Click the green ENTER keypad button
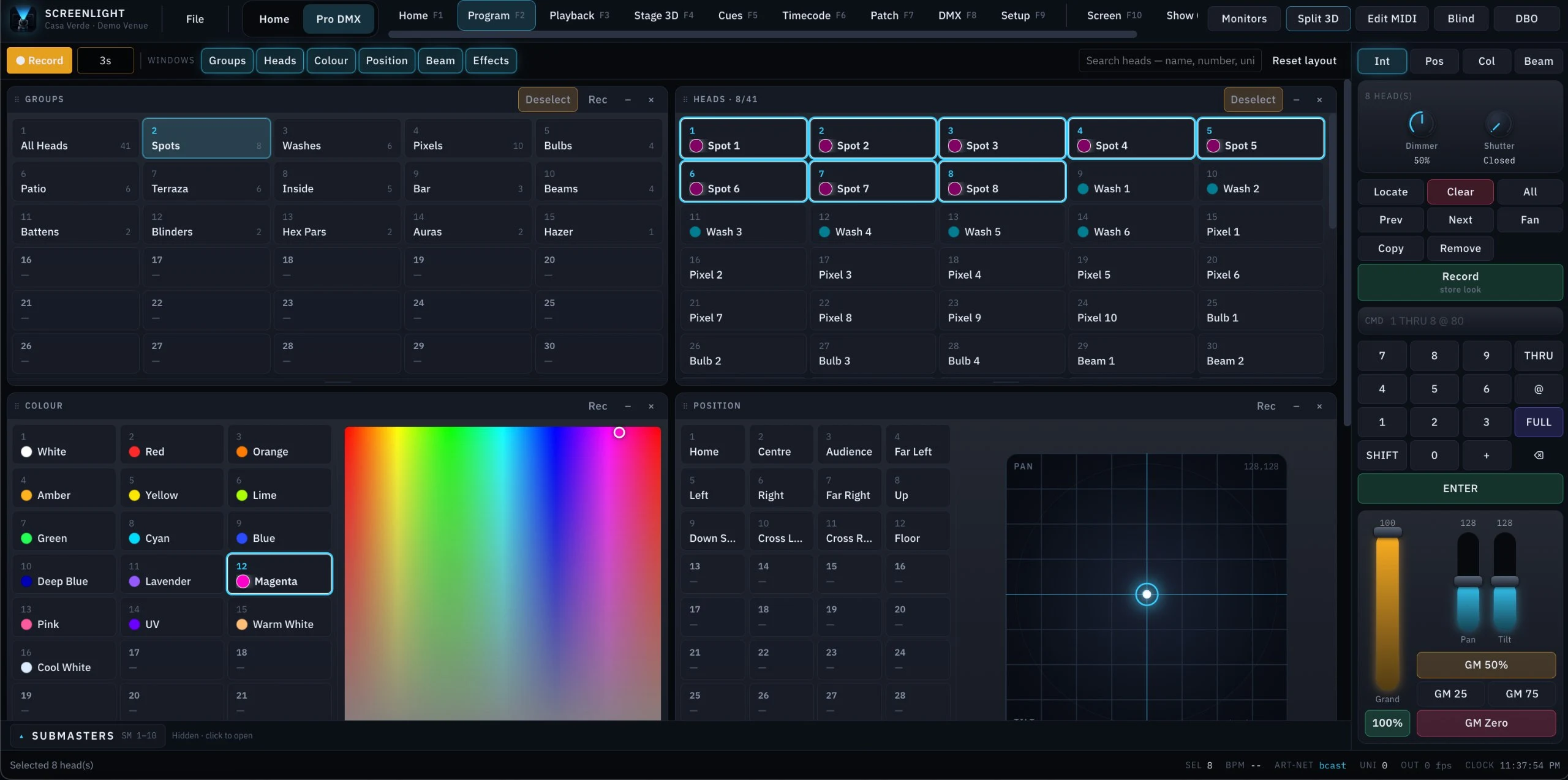The height and width of the screenshot is (780, 1568). pyautogui.click(x=1460, y=488)
